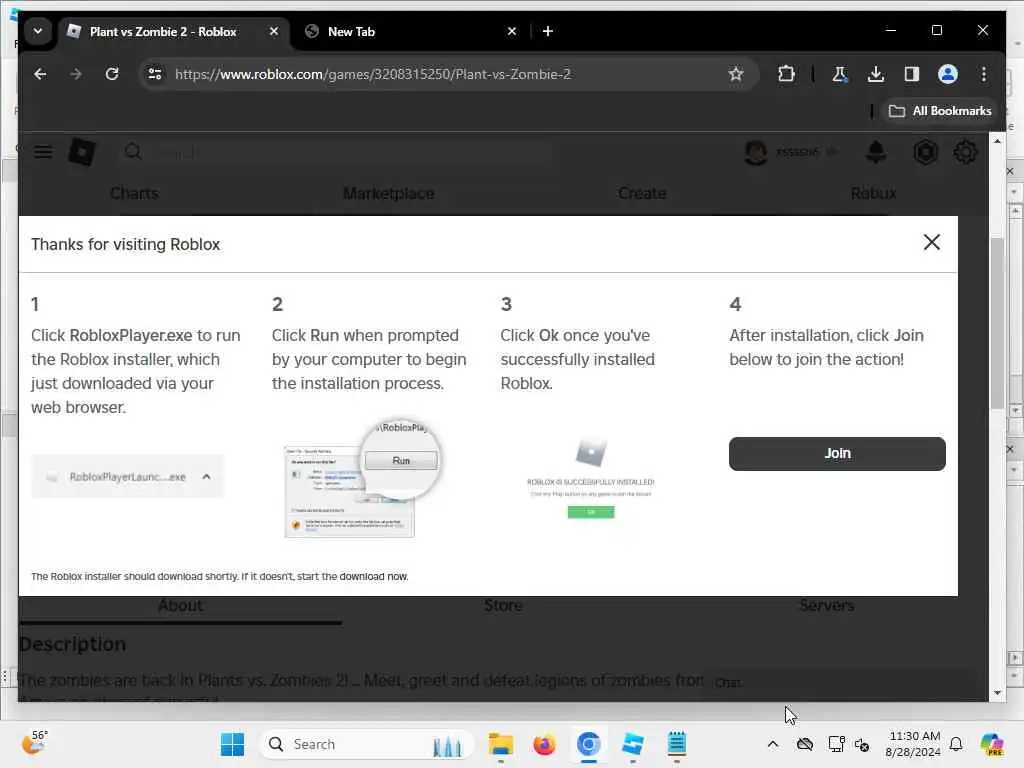The height and width of the screenshot is (768, 1024).
Task: Open site information icon in address bar
Action: 155,74
